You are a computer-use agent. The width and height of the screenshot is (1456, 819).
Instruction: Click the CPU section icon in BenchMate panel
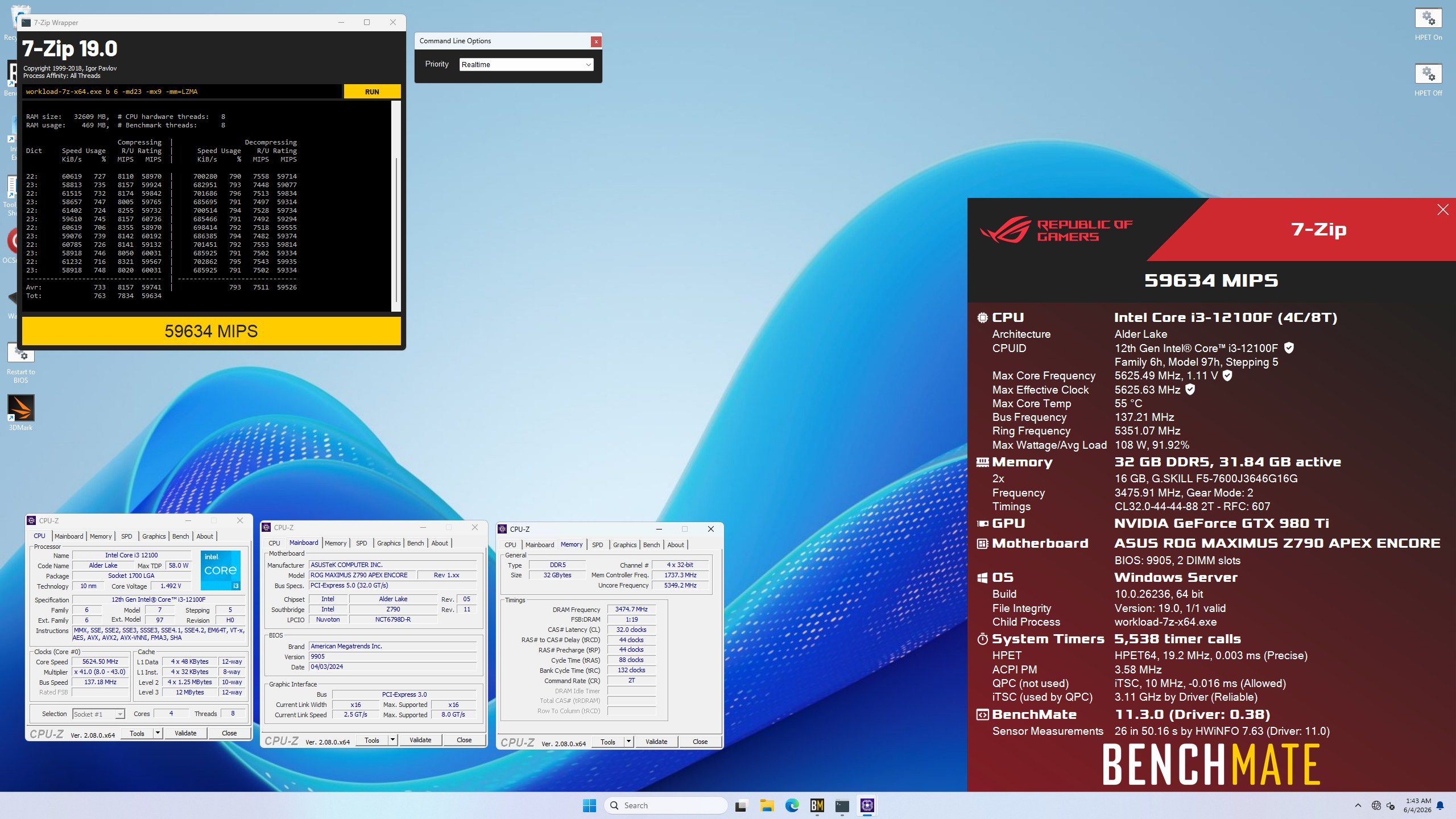click(982, 317)
